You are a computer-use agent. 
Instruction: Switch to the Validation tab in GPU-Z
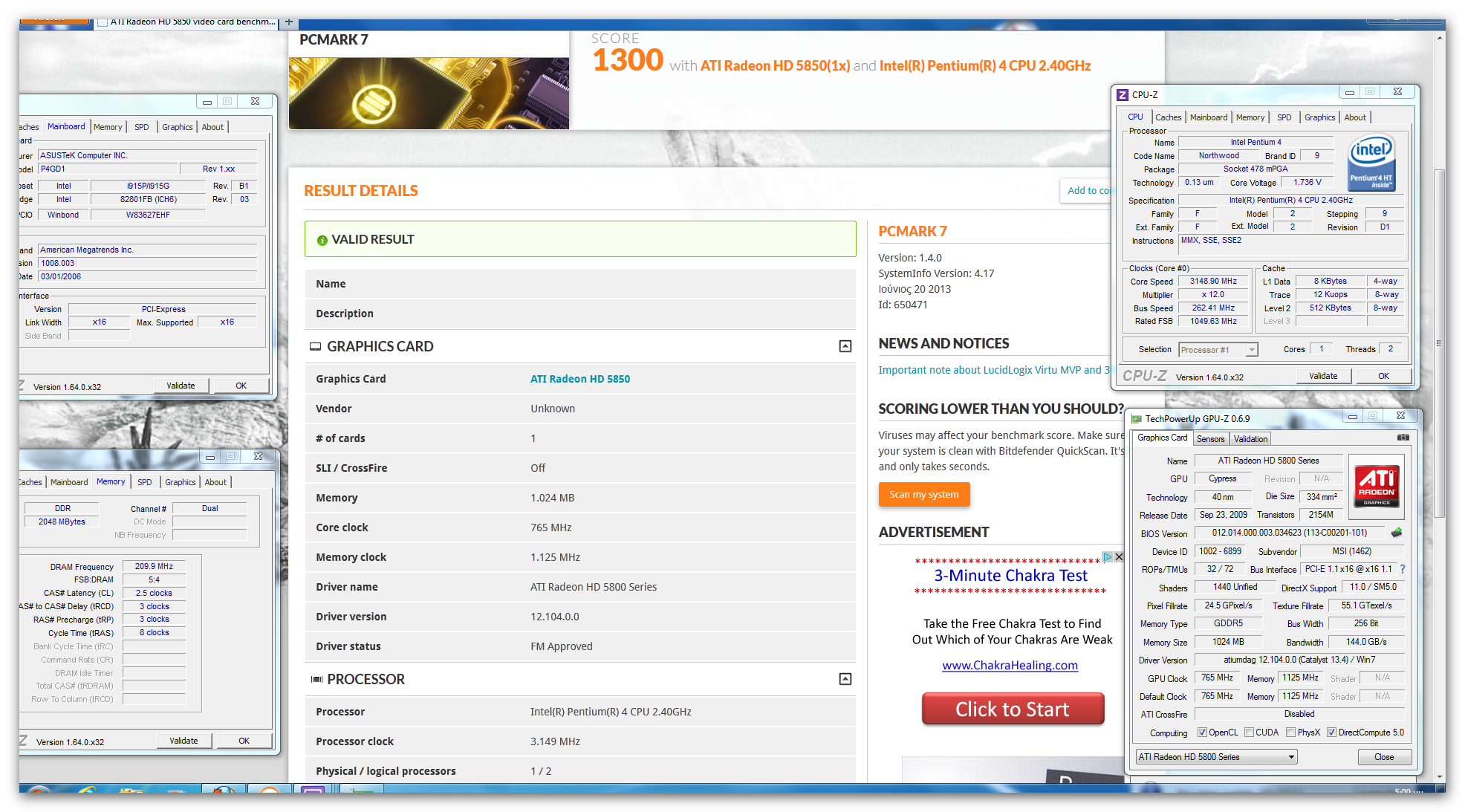click(1250, 439)
